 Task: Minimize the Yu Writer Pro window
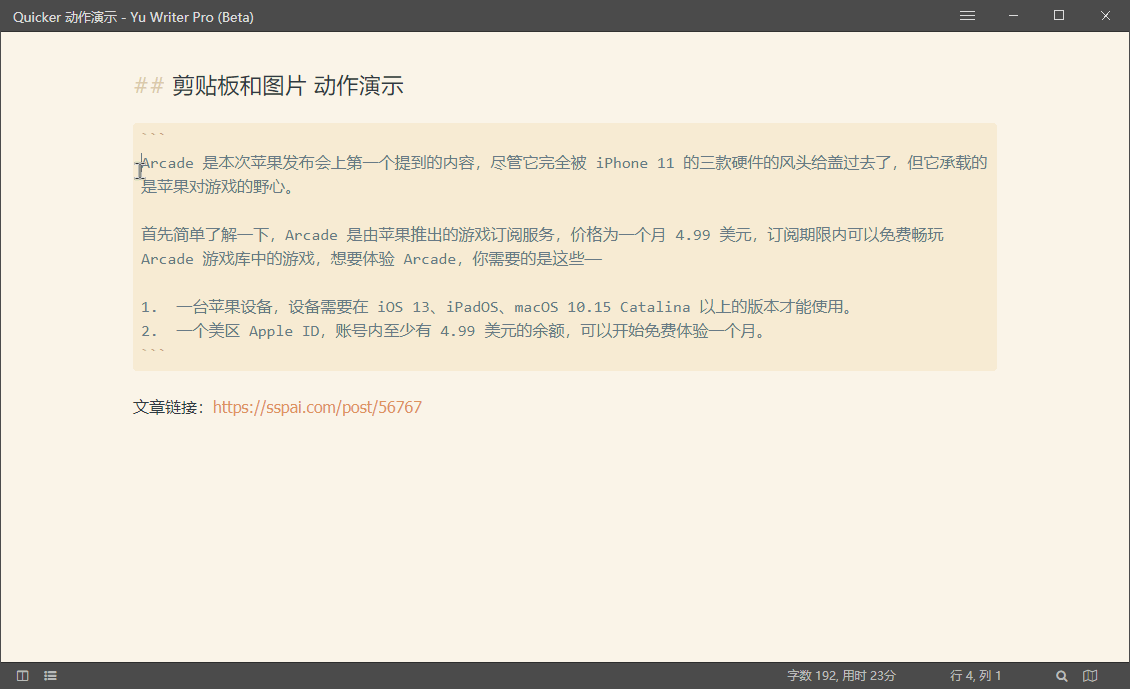tap(1013, 15)
